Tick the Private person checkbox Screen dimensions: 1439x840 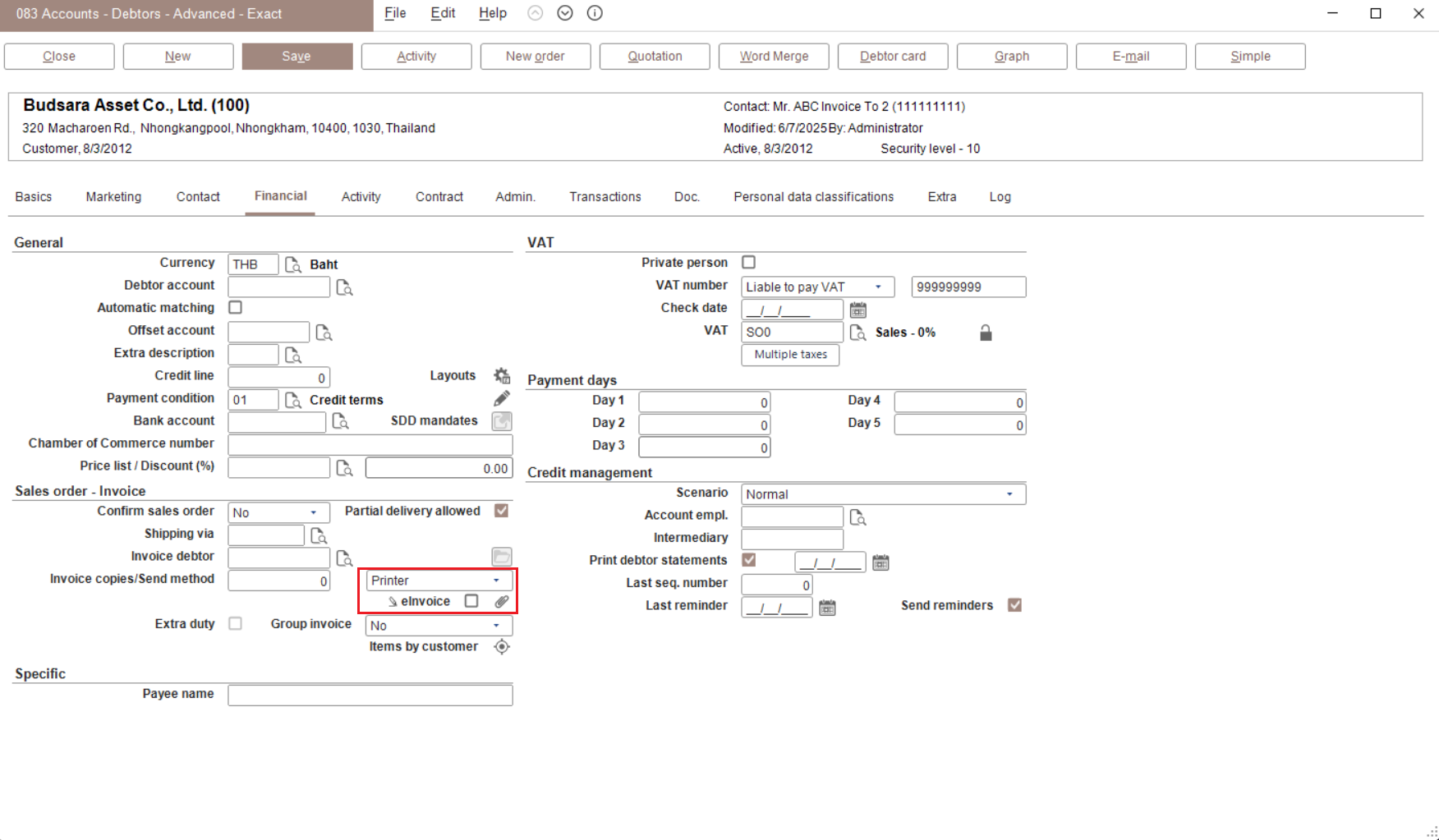(x=748, y=263)
